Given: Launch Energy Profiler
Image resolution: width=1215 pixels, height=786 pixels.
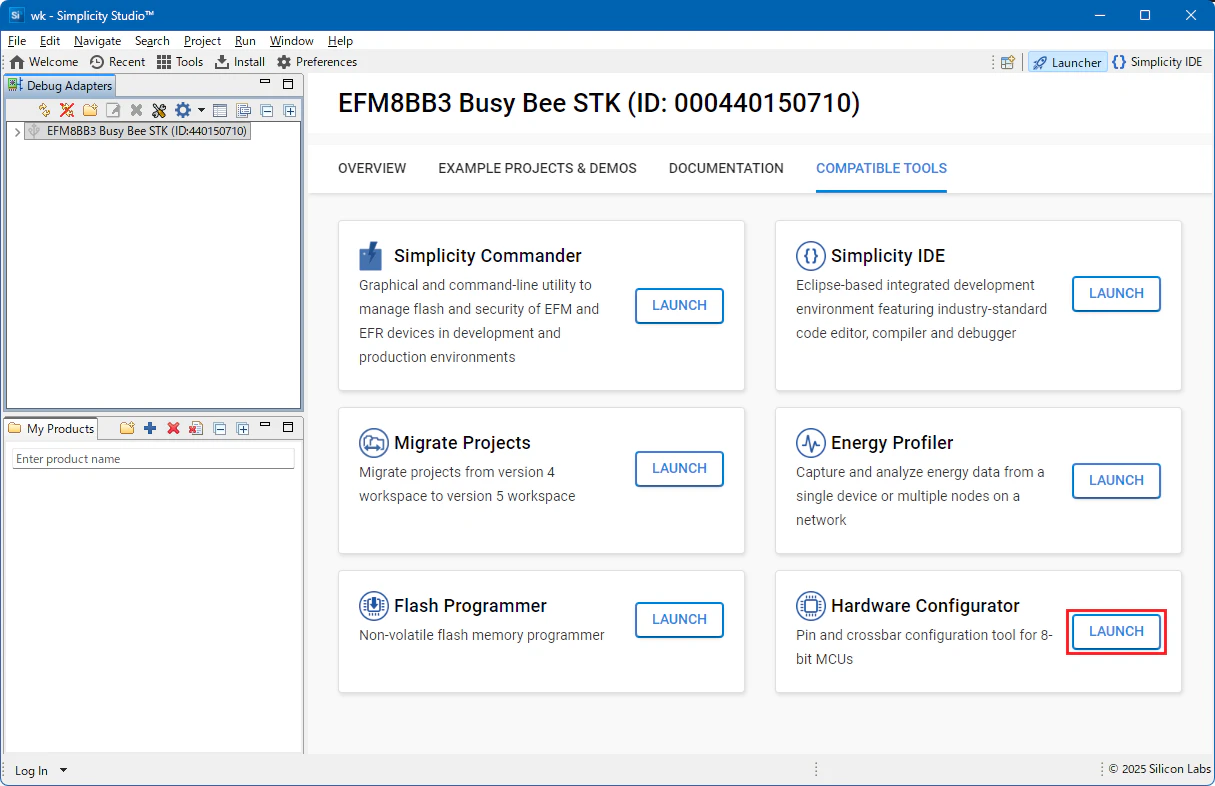Looking at the screenshot, I should point(1116,481).
